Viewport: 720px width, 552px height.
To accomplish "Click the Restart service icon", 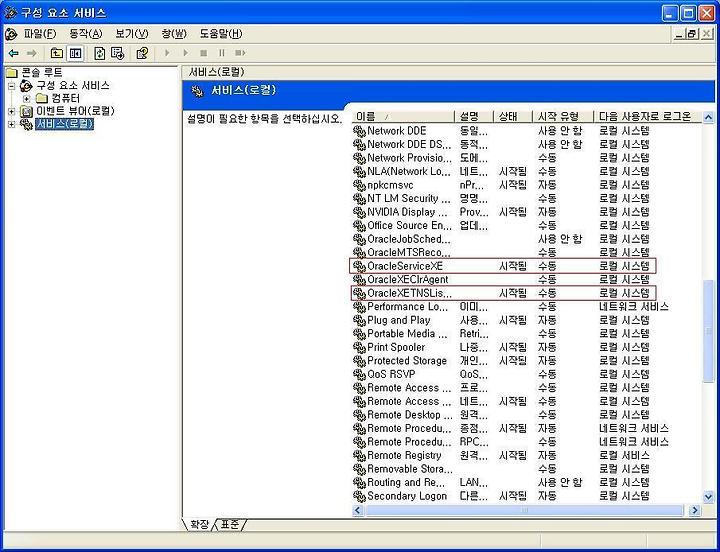I will 240,53.
